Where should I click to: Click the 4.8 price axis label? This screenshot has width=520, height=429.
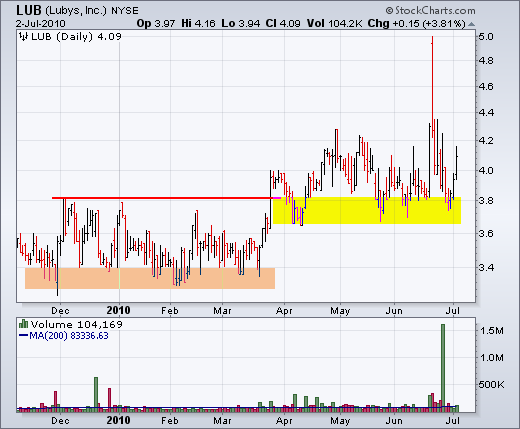click(x=486, y=61)
